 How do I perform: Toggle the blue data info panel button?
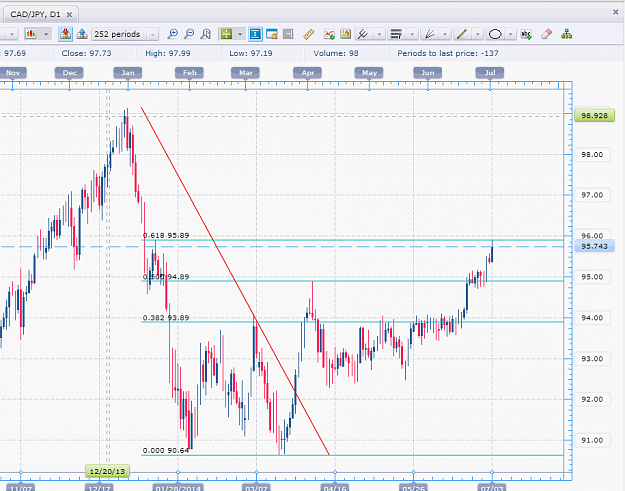[255, 34]
